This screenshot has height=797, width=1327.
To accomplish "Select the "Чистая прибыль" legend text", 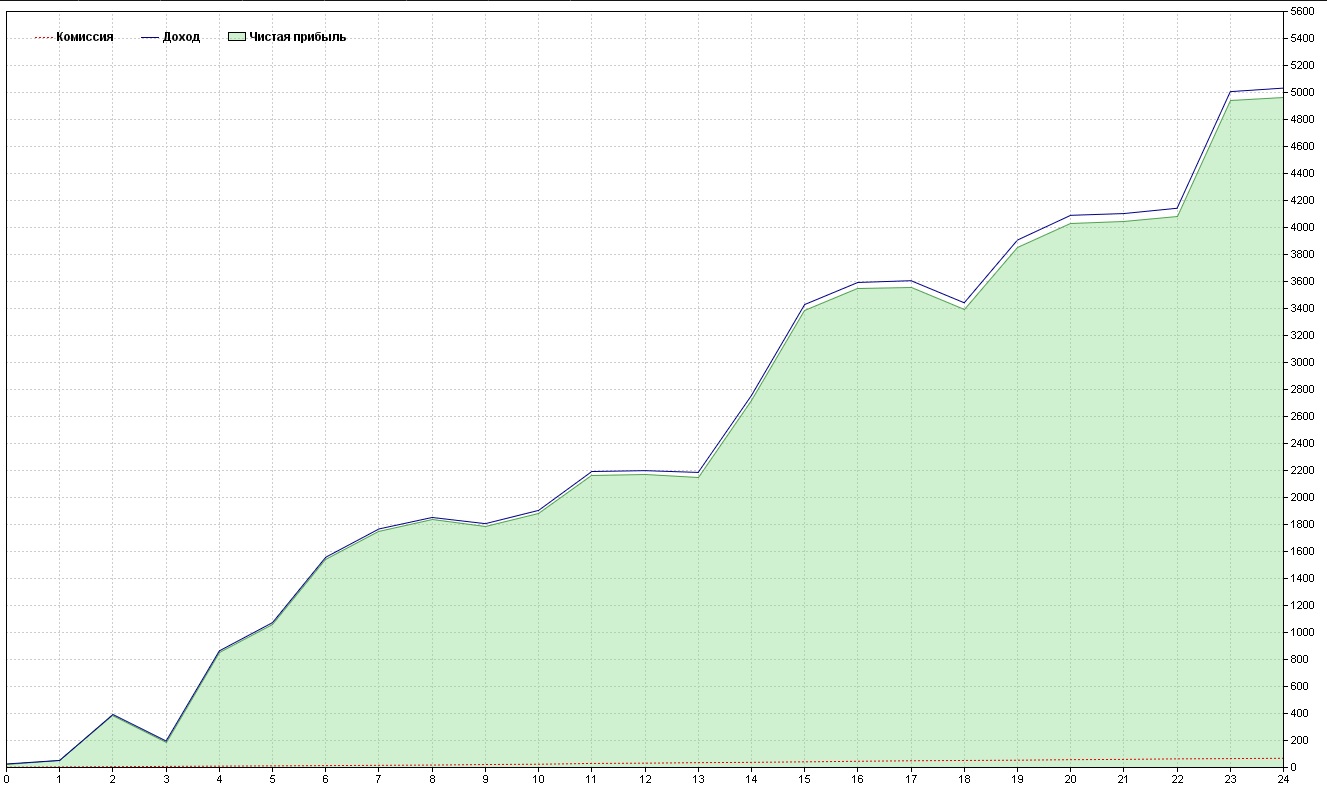I will 297,37.
